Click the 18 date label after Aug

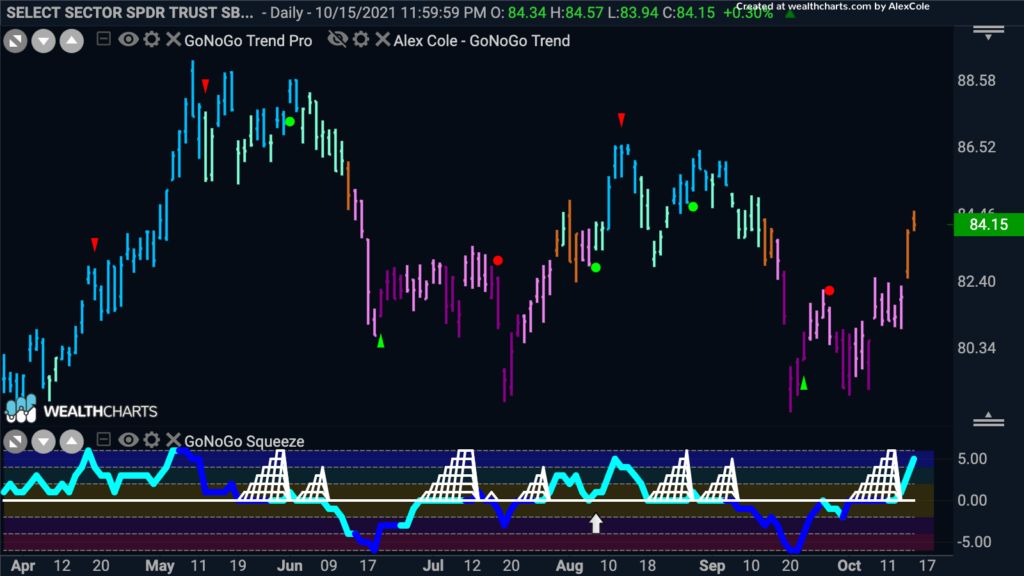(647, 566)
